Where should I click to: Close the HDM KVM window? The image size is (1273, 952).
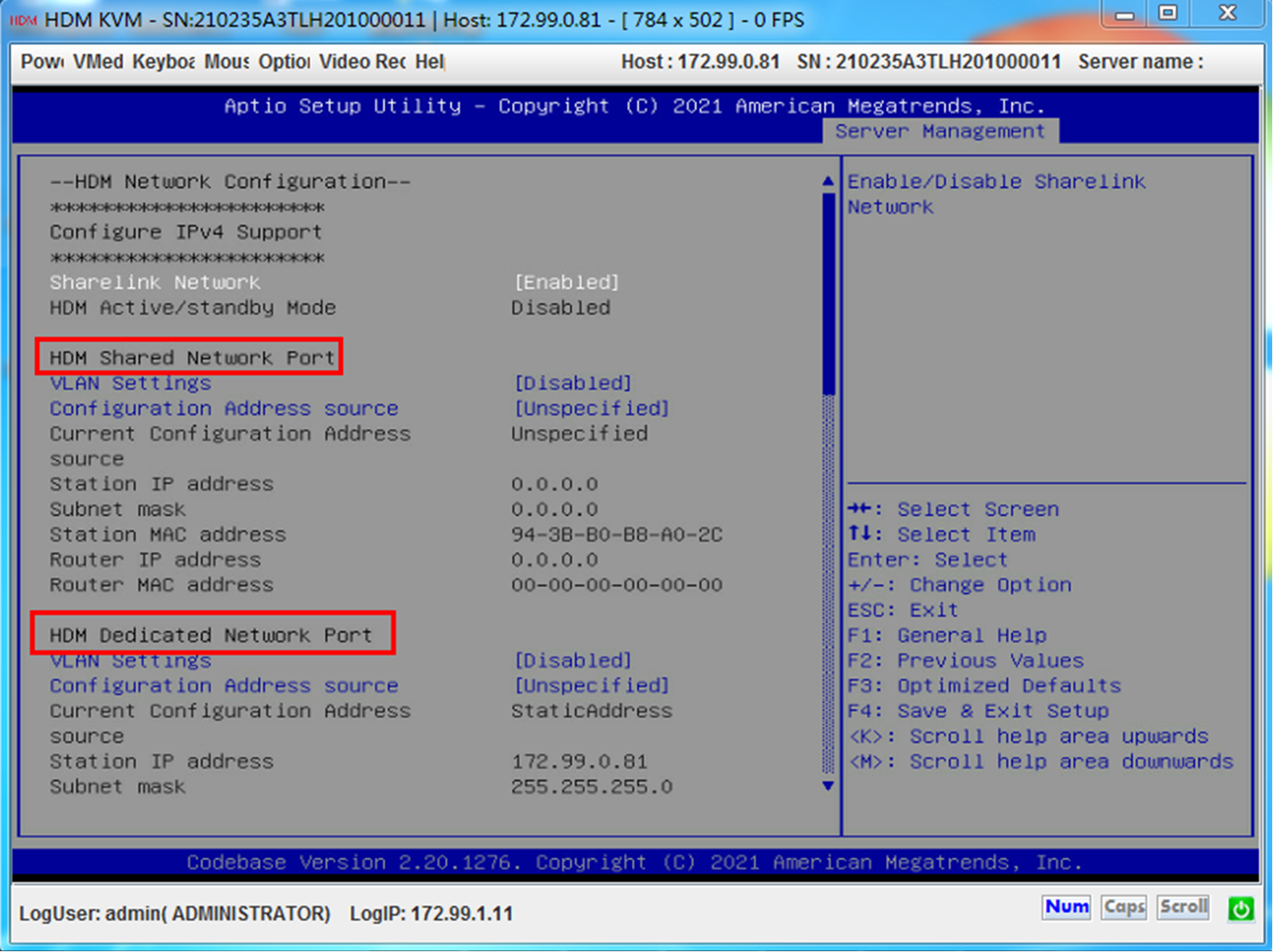click(1228, 14)
